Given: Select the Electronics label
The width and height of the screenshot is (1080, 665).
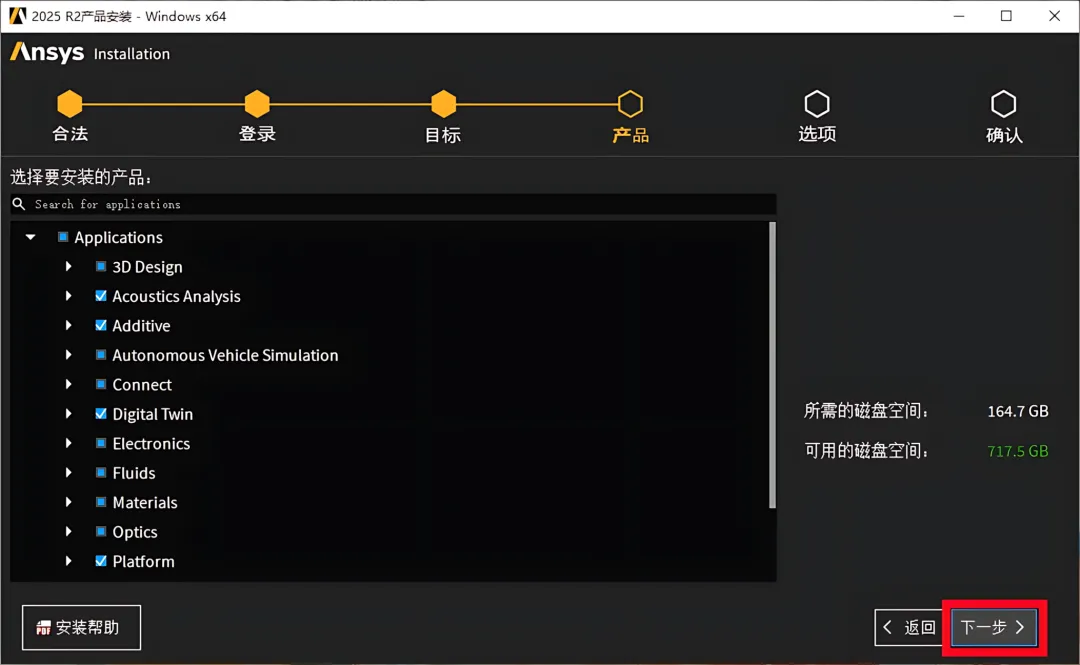Looking at the screenshot, I should click(151, 443).
